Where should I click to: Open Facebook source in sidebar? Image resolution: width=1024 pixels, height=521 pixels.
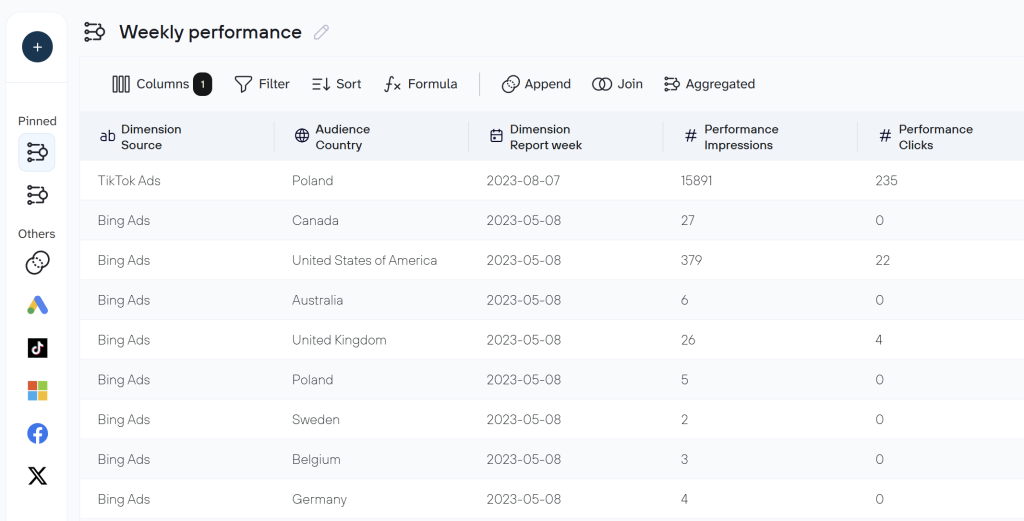(37, 433)
